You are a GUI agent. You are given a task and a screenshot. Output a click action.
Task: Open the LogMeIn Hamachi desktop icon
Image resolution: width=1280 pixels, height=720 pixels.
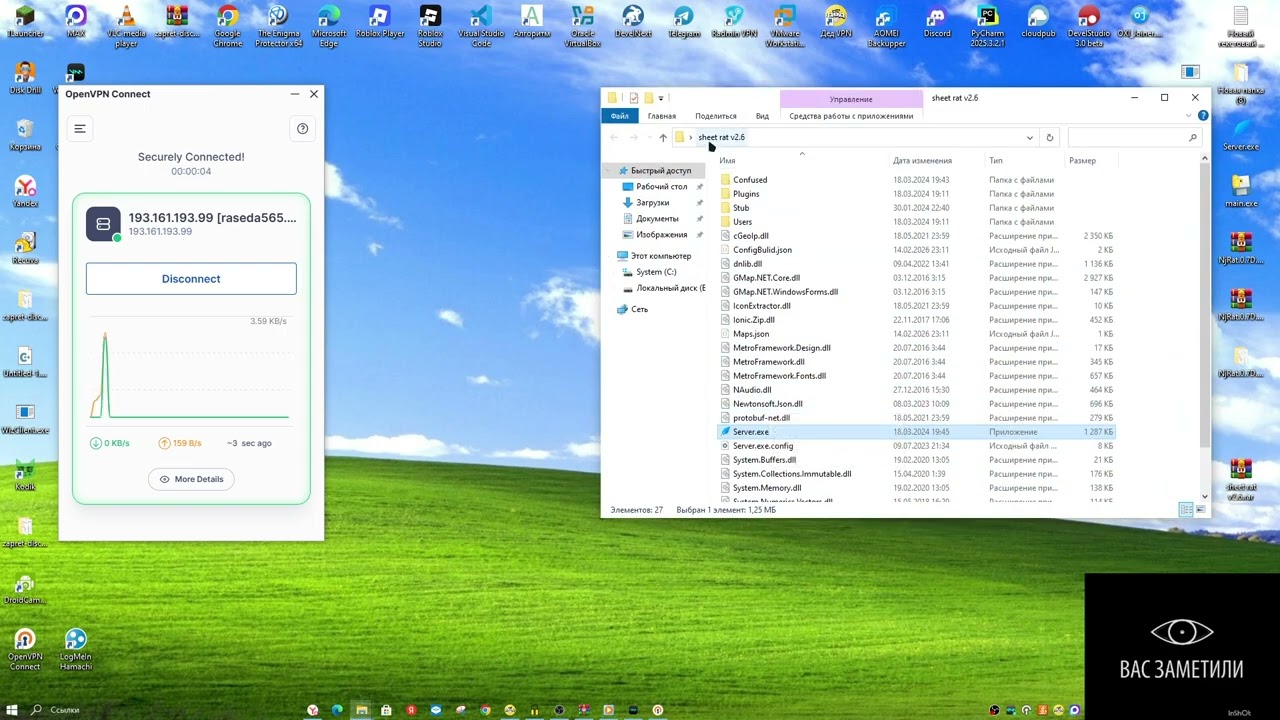tap(76, 650)
